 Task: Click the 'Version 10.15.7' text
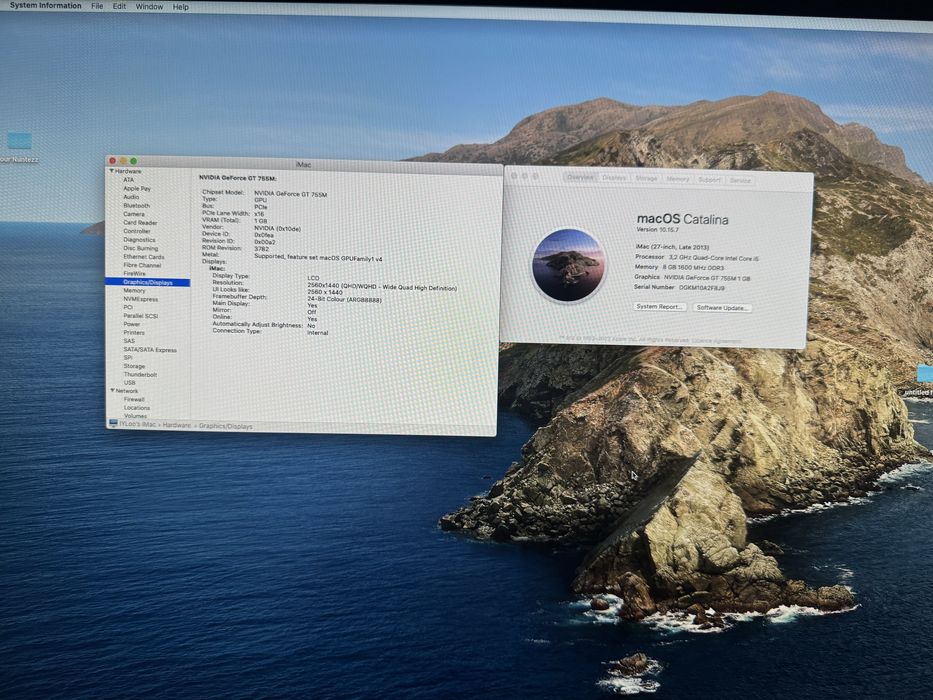tap(658, 229)
